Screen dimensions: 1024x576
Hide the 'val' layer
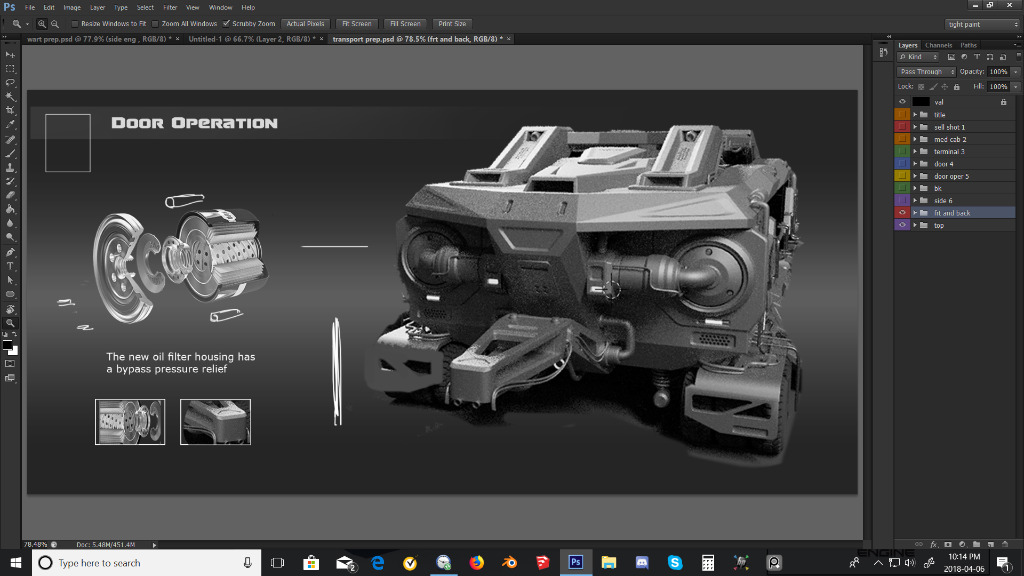tap(902, 102)
